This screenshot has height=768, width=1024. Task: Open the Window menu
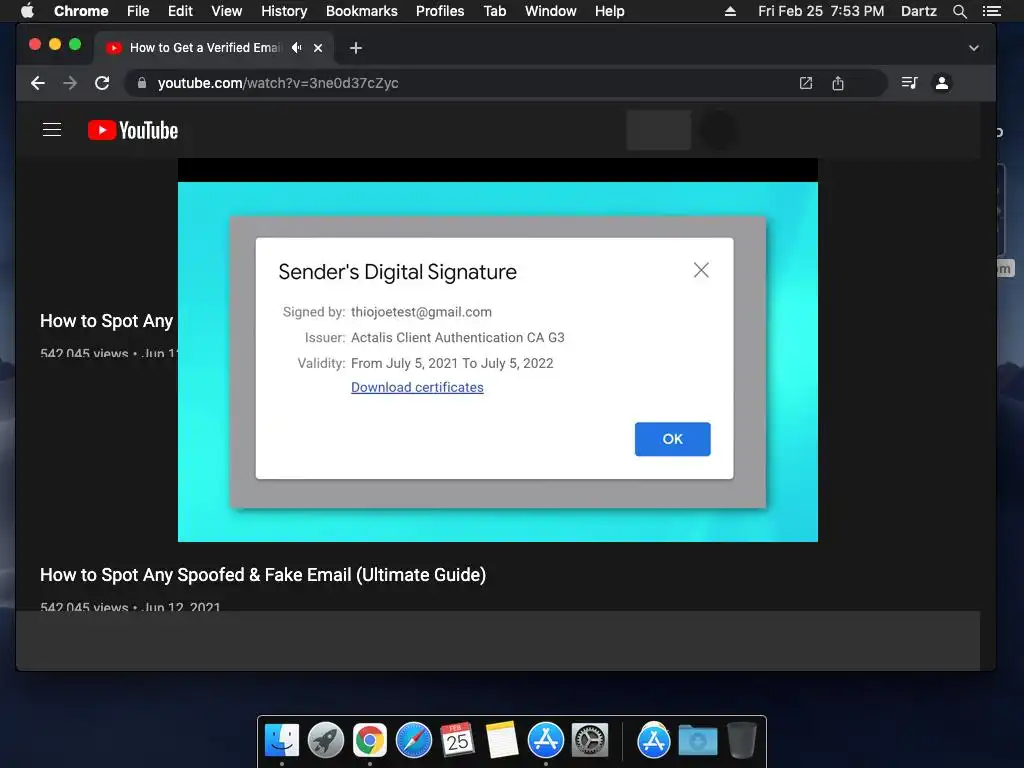[x=551, y=11]
